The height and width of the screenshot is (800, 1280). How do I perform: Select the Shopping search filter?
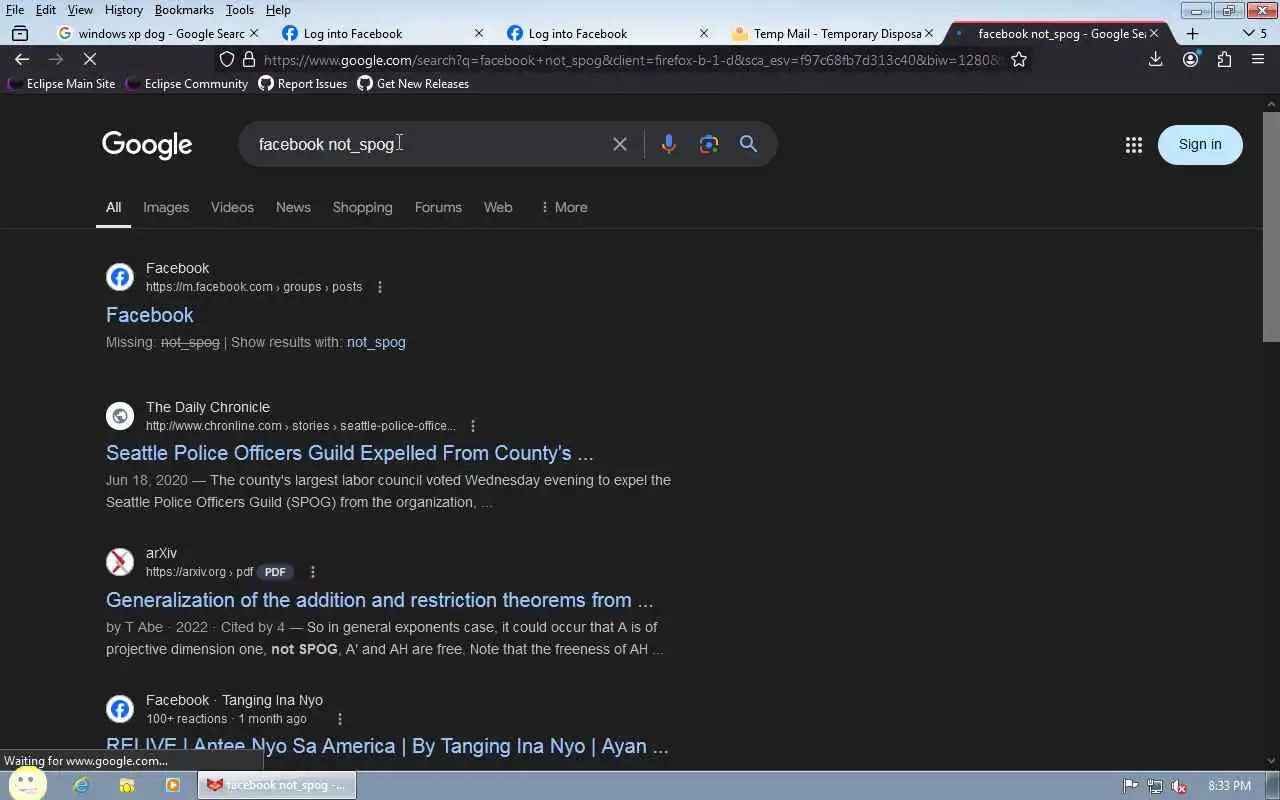tap(362, 207)
